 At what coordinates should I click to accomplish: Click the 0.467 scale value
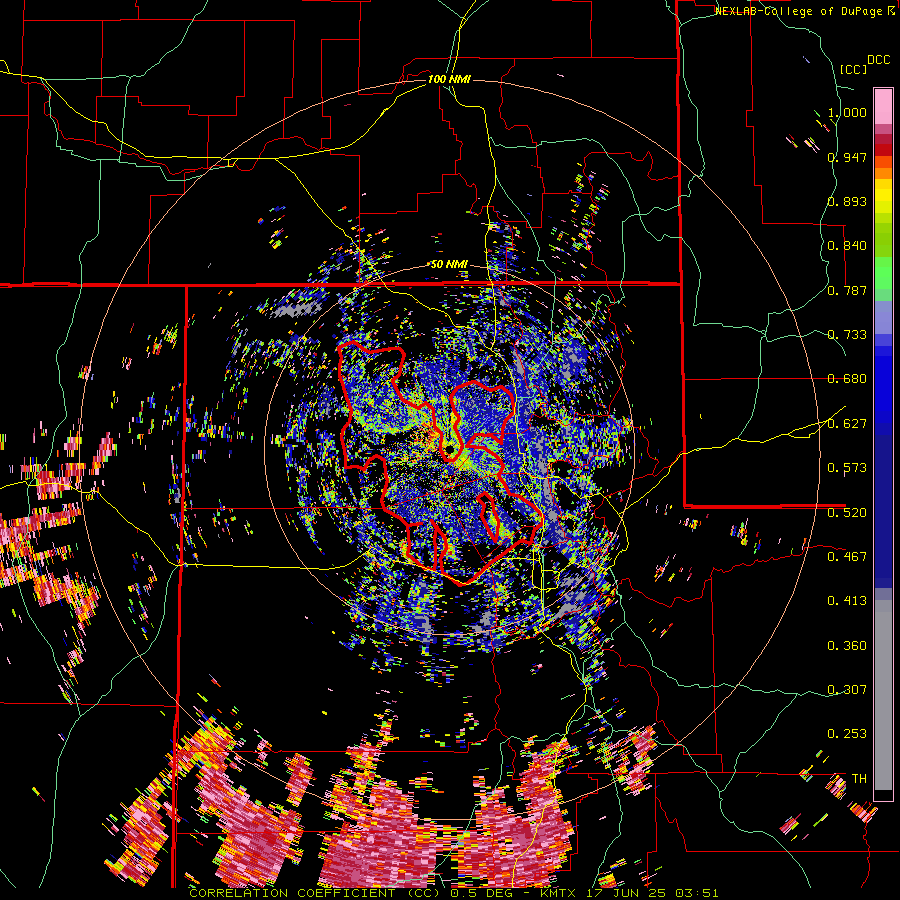pos(847,557)
